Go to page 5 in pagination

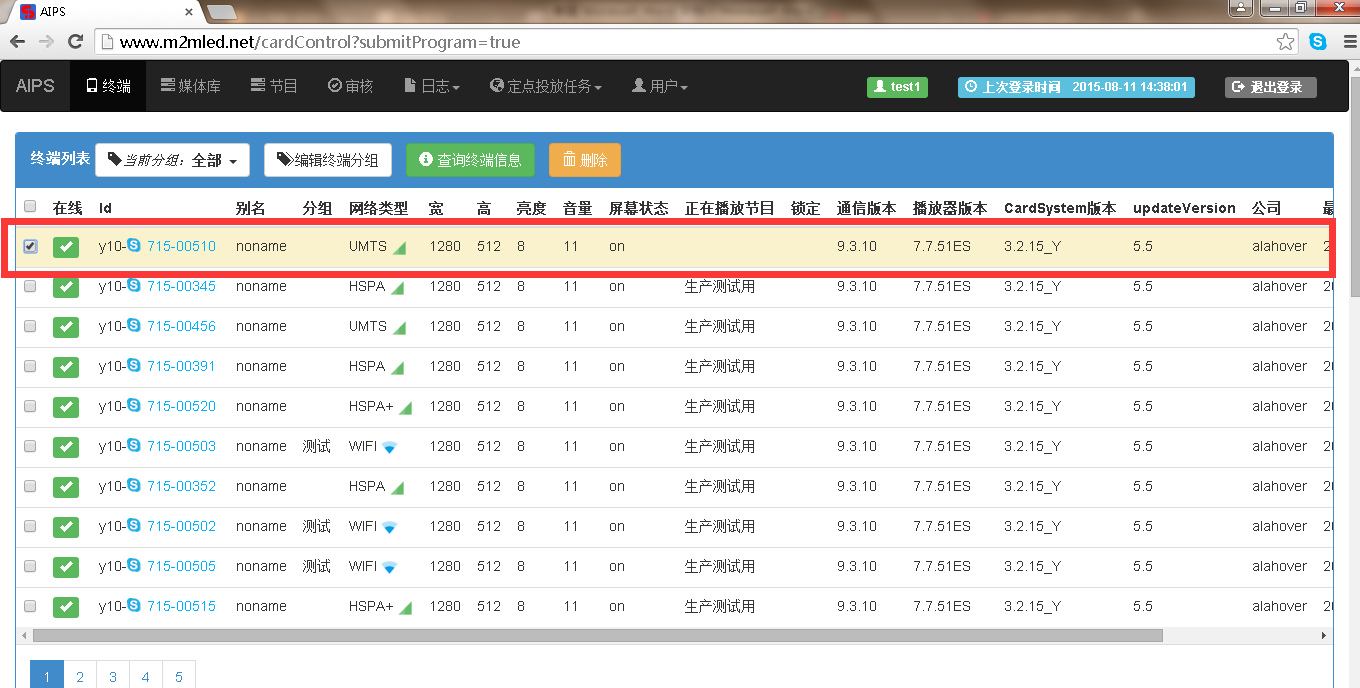tap(179, 677)
